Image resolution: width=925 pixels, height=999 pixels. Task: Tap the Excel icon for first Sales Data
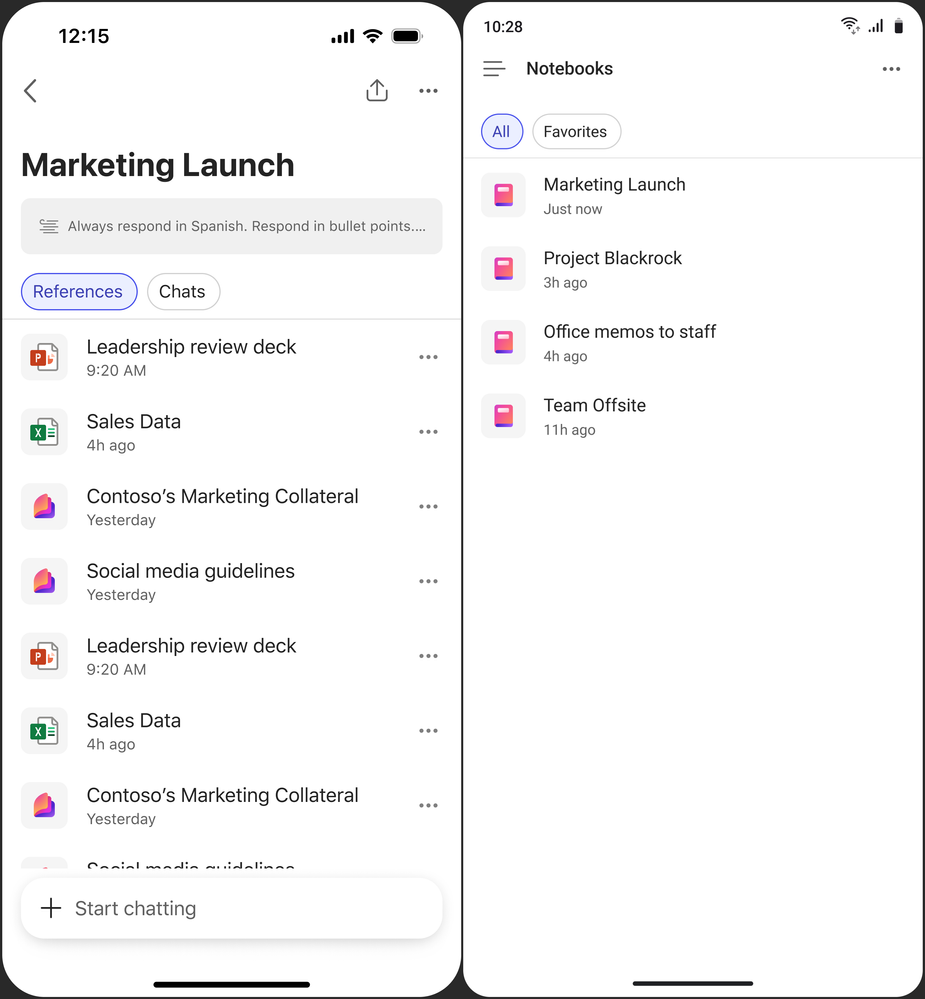44,432
